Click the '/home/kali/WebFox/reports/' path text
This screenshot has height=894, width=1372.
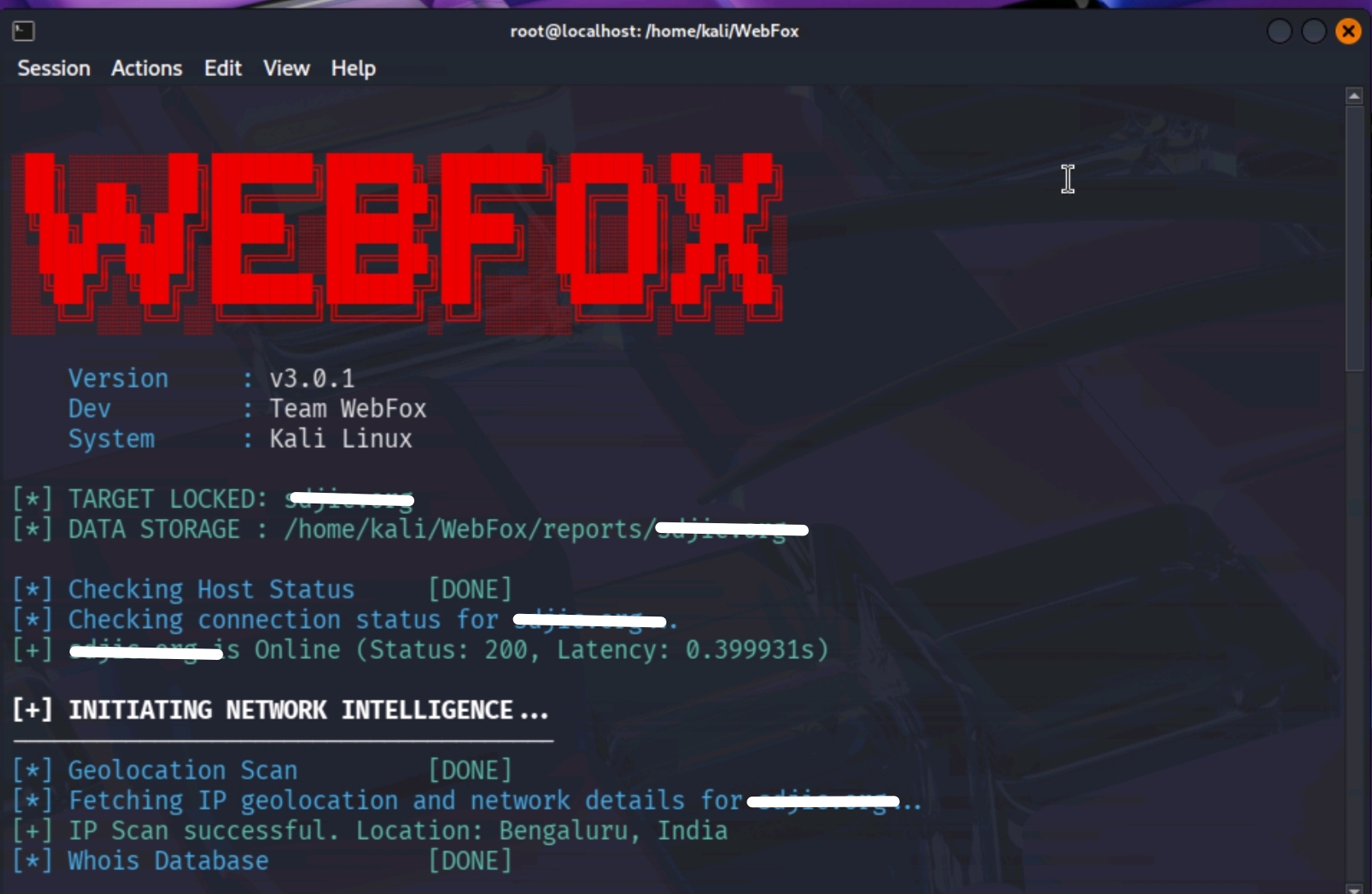click(x=470, y=529)
